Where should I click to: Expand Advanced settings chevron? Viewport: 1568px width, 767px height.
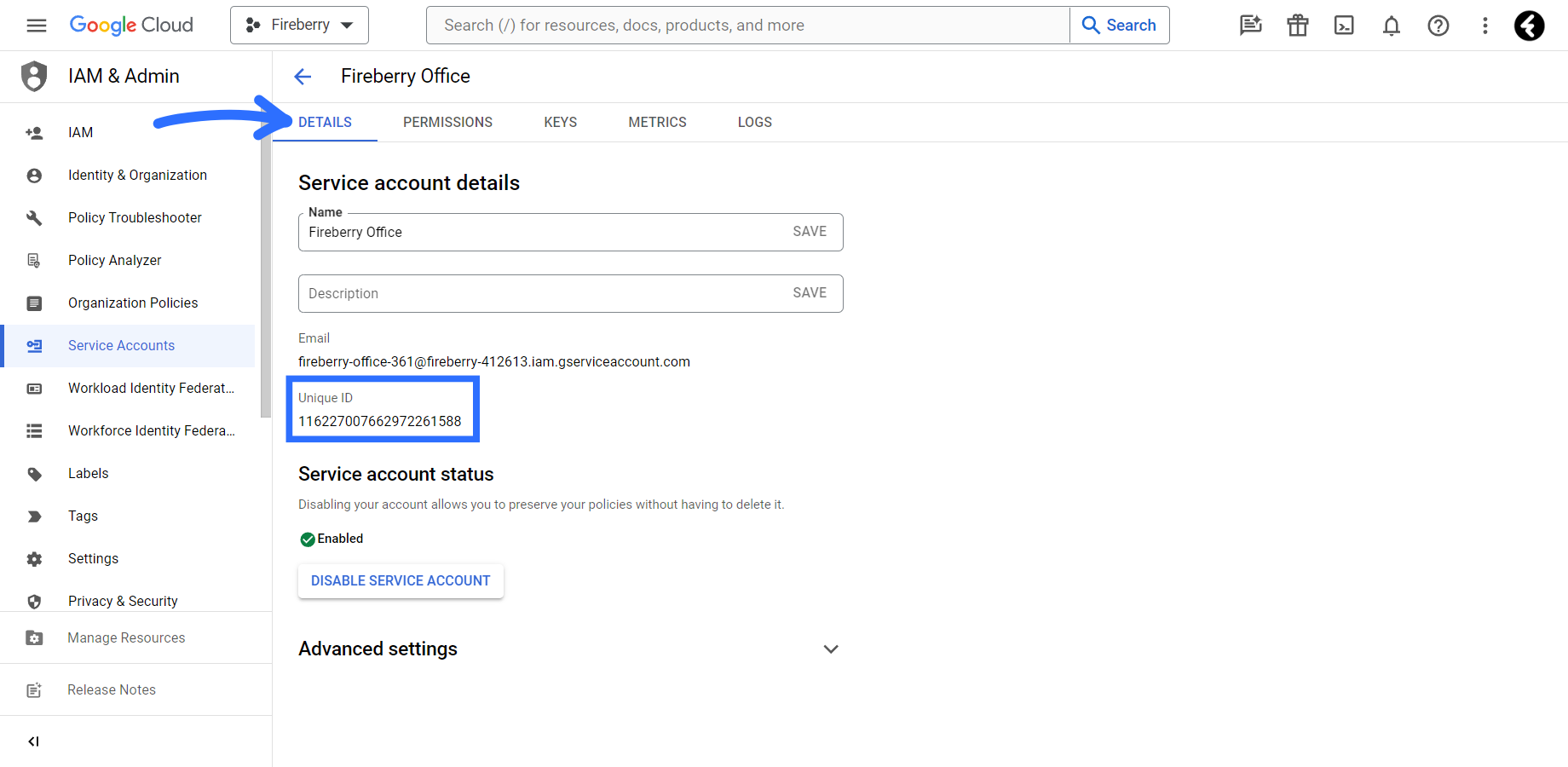tap(831, 649)
